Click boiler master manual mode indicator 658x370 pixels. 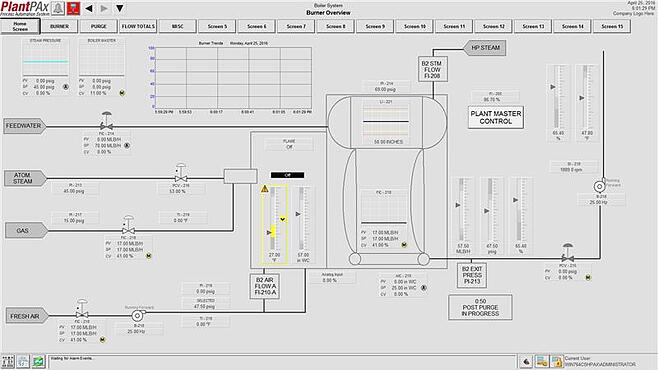coord(122,93)
